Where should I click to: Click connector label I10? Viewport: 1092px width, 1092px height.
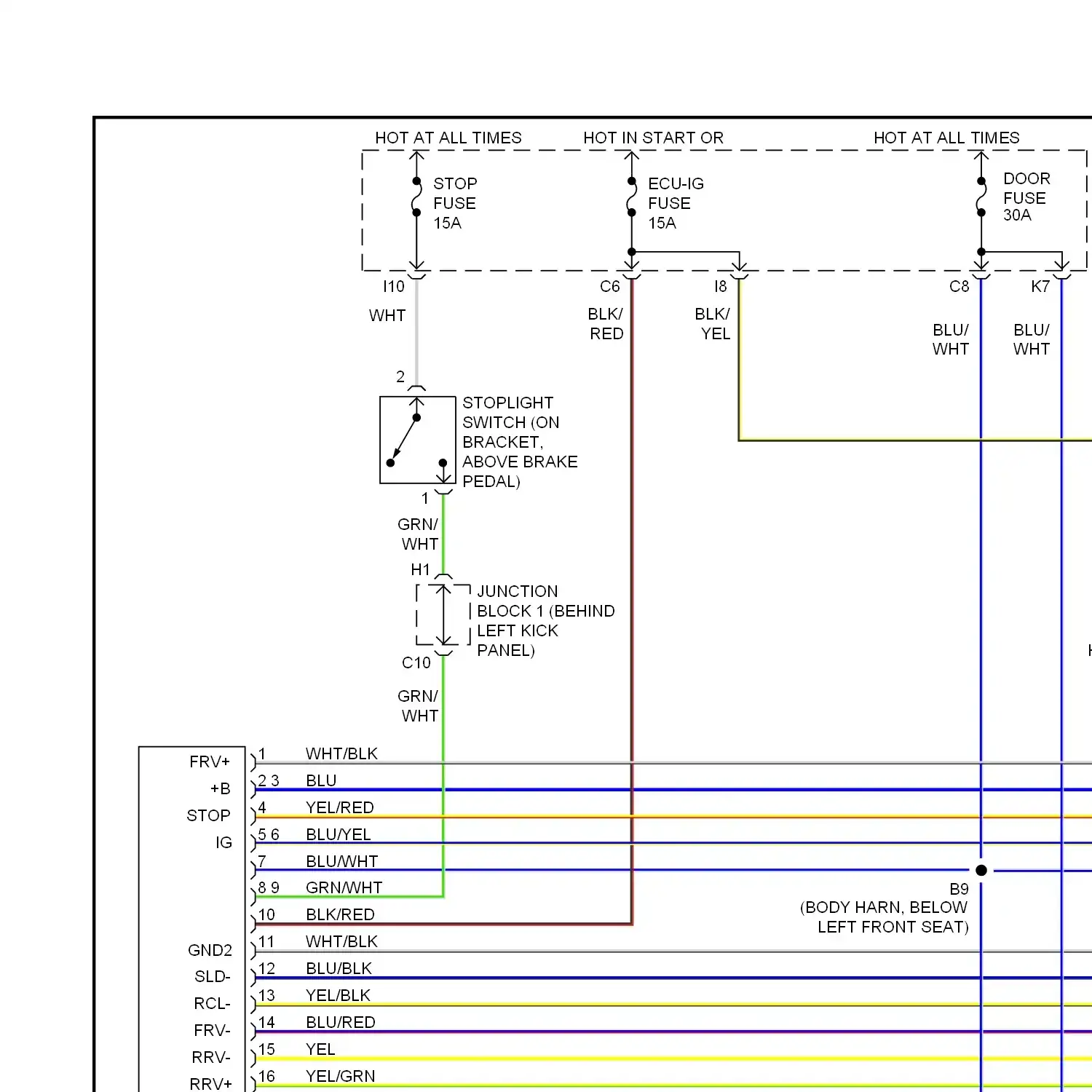coord(394,287)
